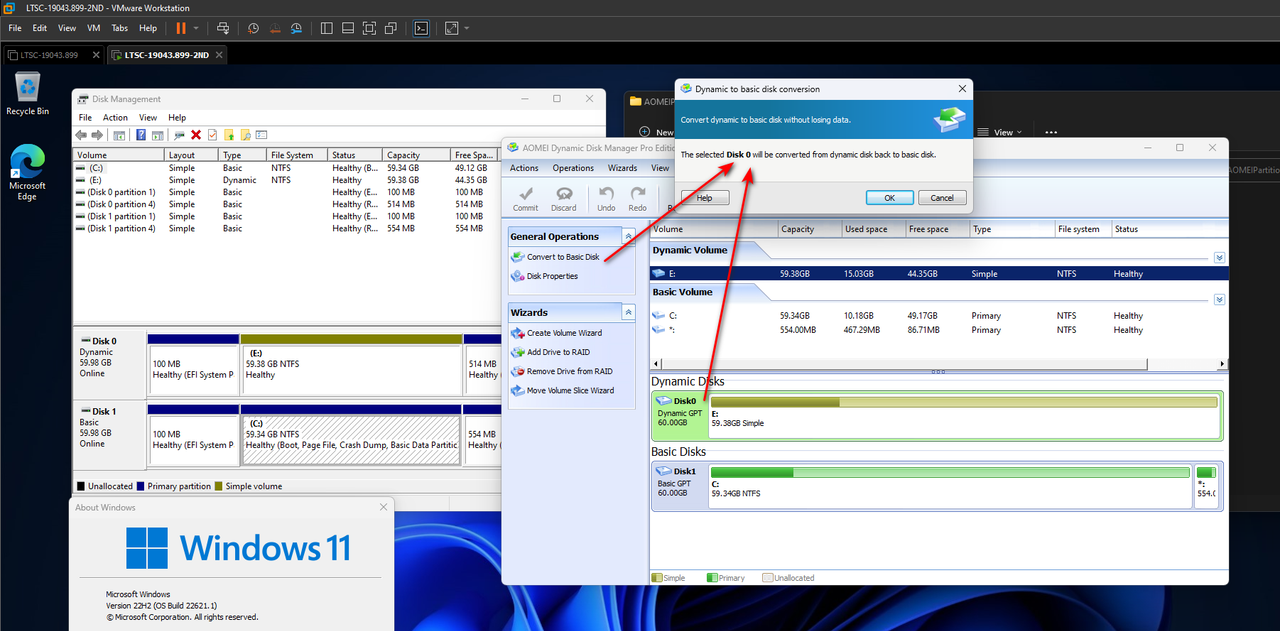The width and height of the screenshot is (1280, 631).
Task: Click Free space column header in AOMEI
Action: coord(937,229)
